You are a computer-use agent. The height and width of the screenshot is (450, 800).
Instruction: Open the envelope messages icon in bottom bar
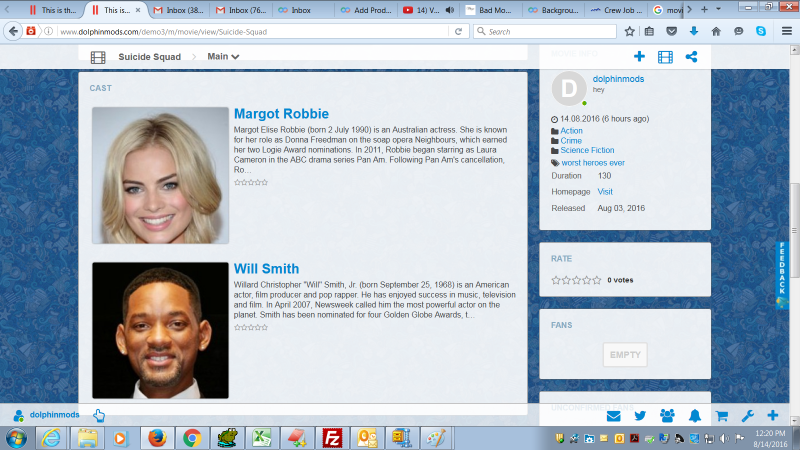[613, 416]
